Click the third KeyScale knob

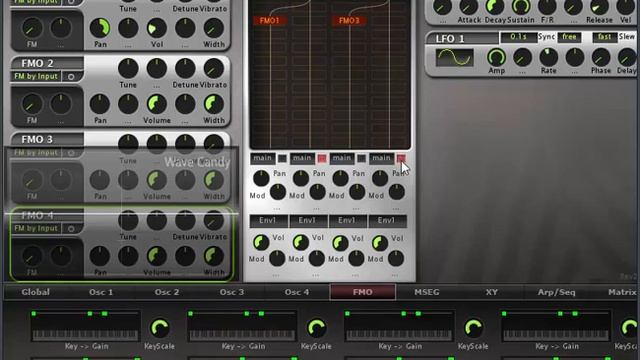point(473,328)
